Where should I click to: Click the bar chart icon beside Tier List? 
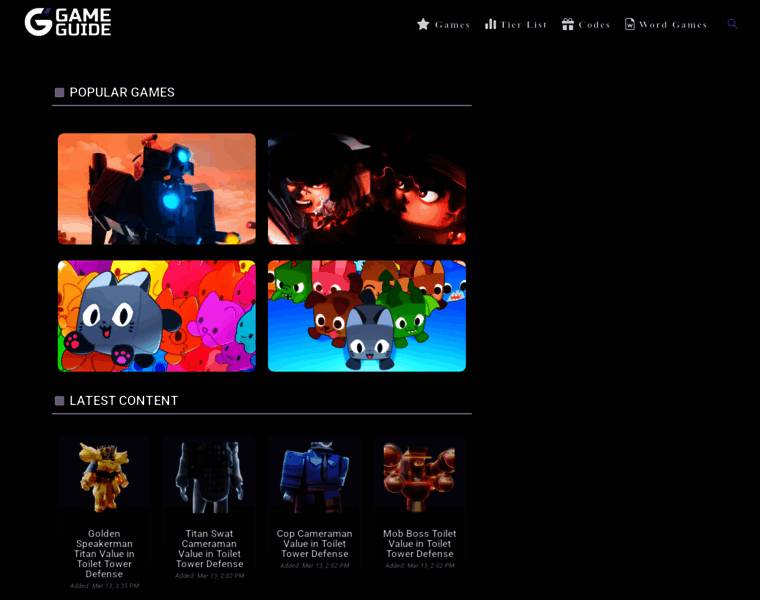(x=491, y=24)
